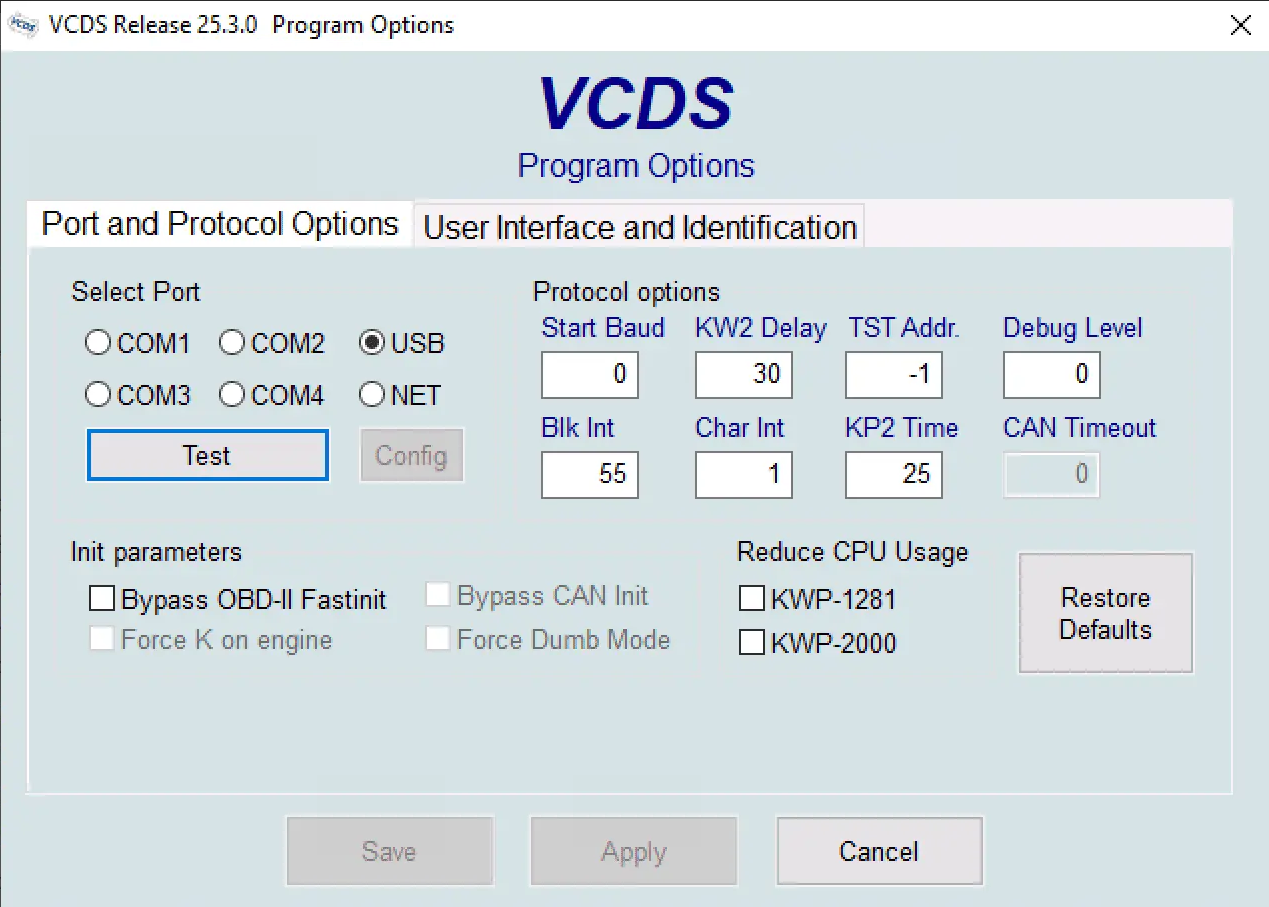Click the Select Port heading
This screenshot has height=907, width=1269.
coord(136,292)
